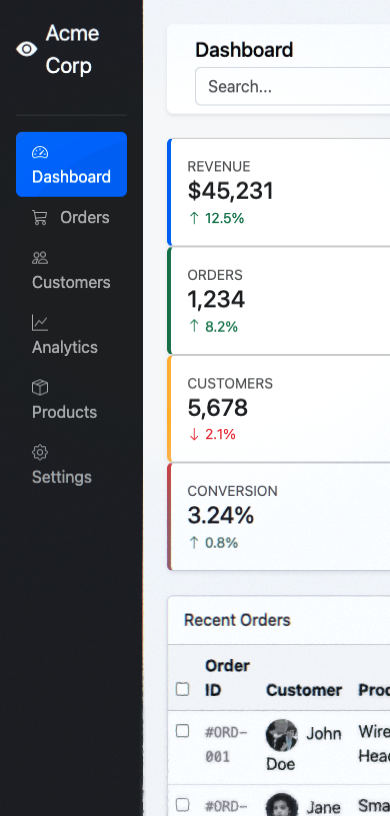Open Settings from the sidebar

click(x=71, y=464)
